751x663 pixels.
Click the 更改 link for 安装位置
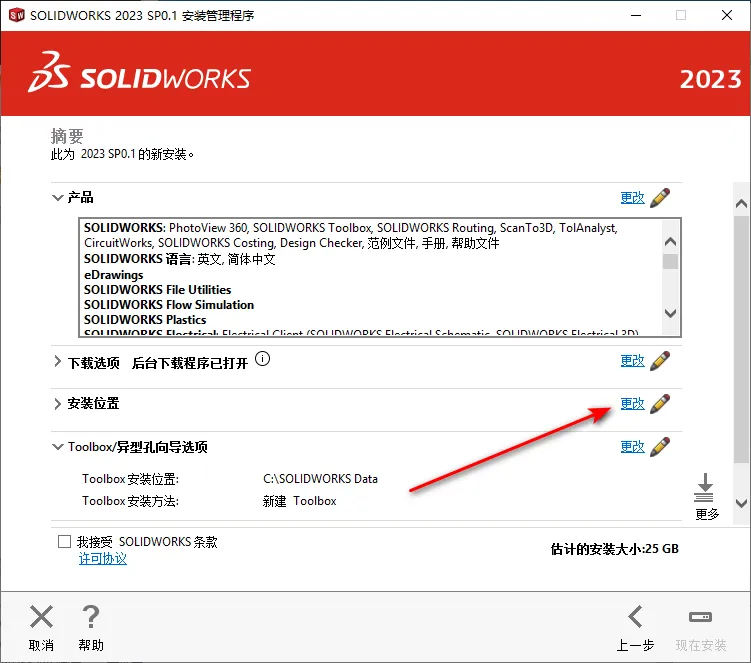pos(632,404)
